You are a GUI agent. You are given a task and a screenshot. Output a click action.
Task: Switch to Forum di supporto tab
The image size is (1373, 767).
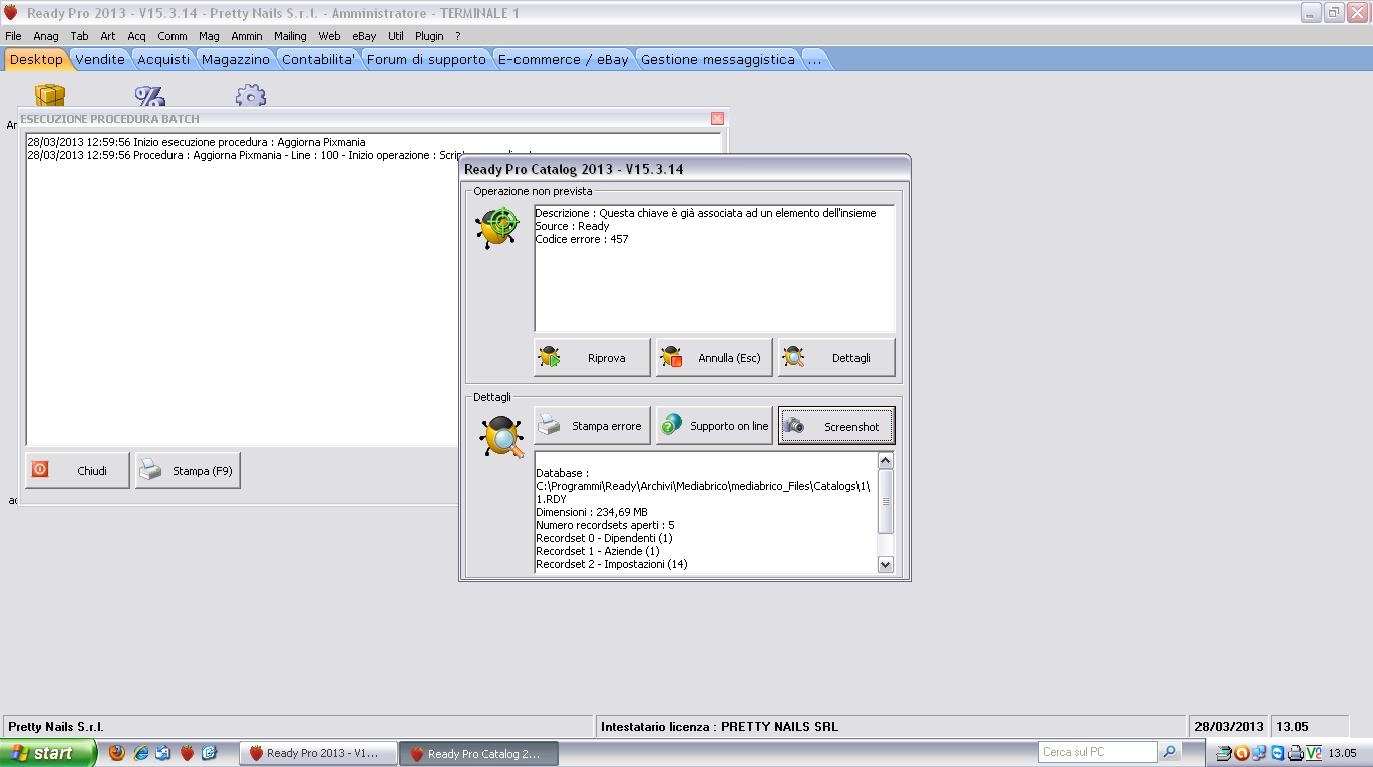[426, 59]
